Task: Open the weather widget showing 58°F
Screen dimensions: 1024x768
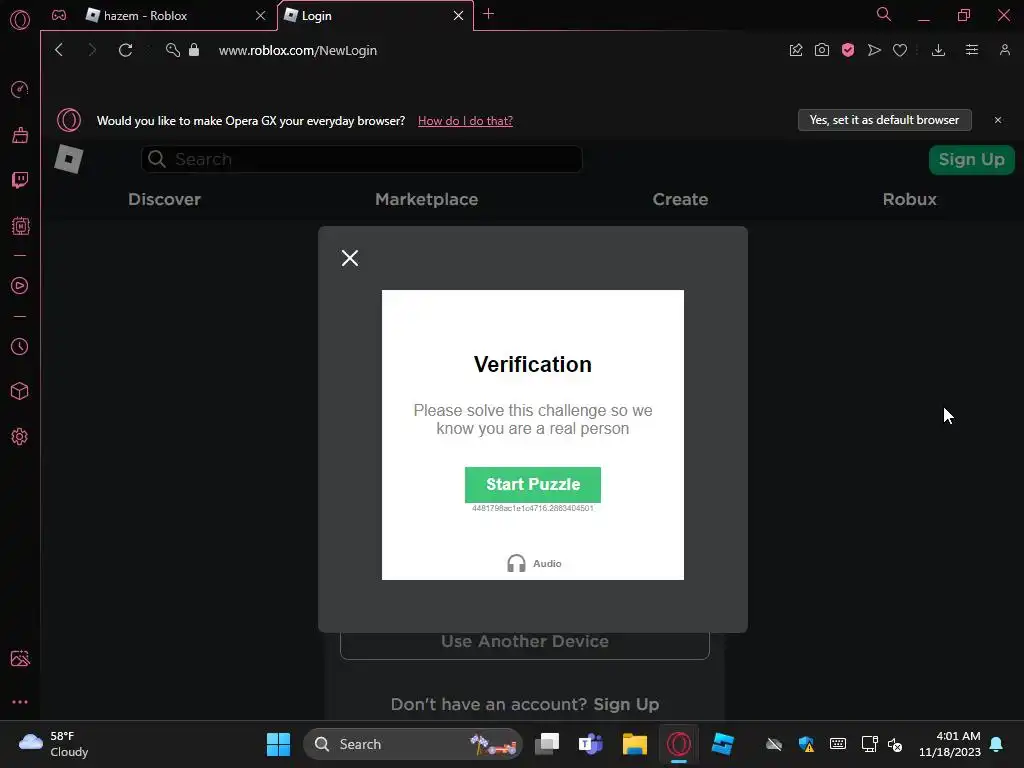Action: 54,744
